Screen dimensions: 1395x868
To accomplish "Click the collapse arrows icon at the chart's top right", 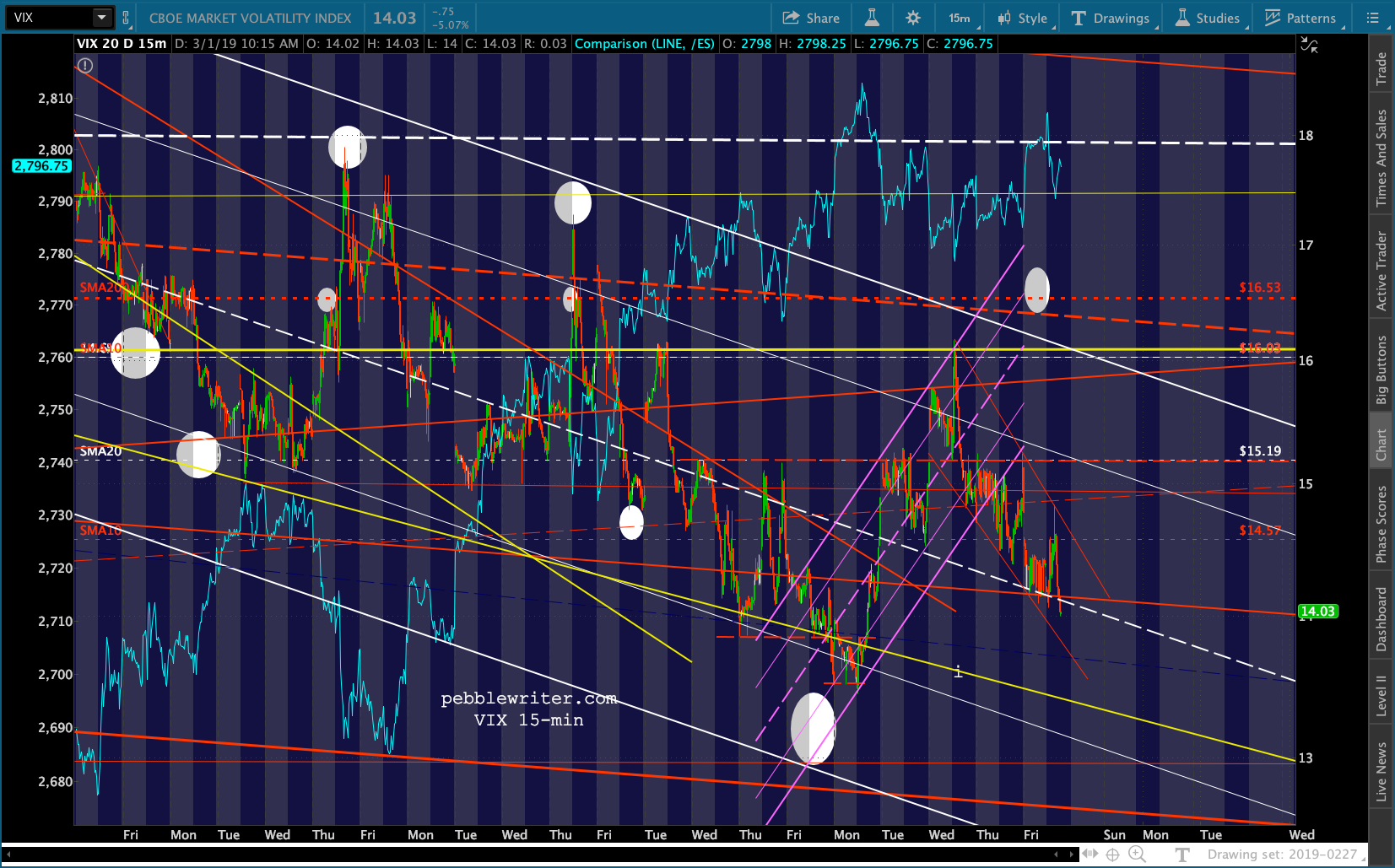I will pos(1309,45).
